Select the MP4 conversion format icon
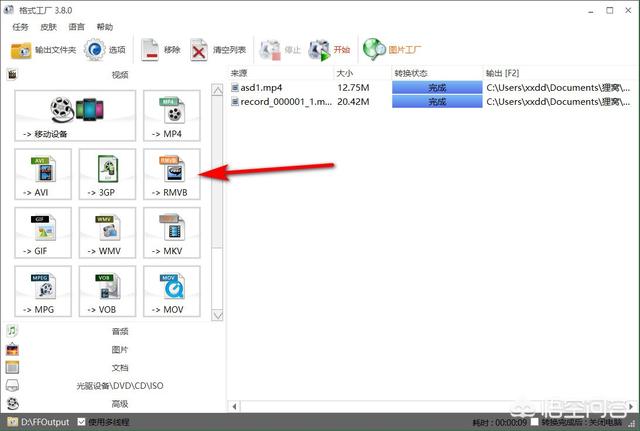This screenshot has width=640, height=431. pos(171,114)
